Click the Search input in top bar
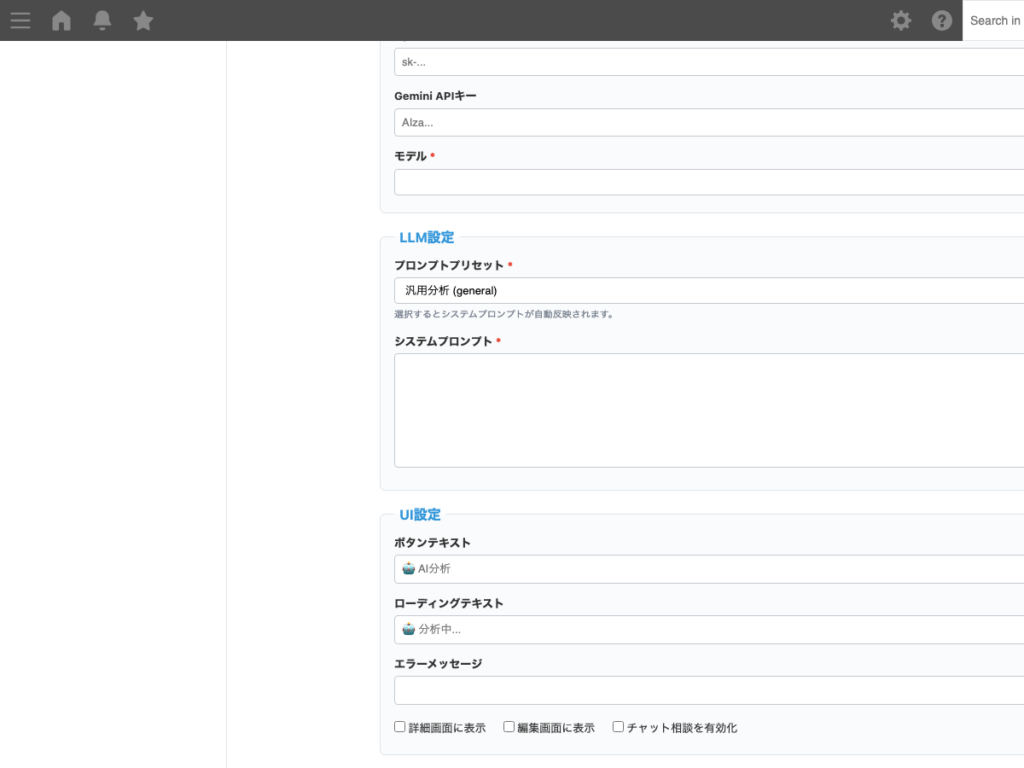Image resolution: width=1024 pixels, height=768 pixels. click(x=994, y=20)
